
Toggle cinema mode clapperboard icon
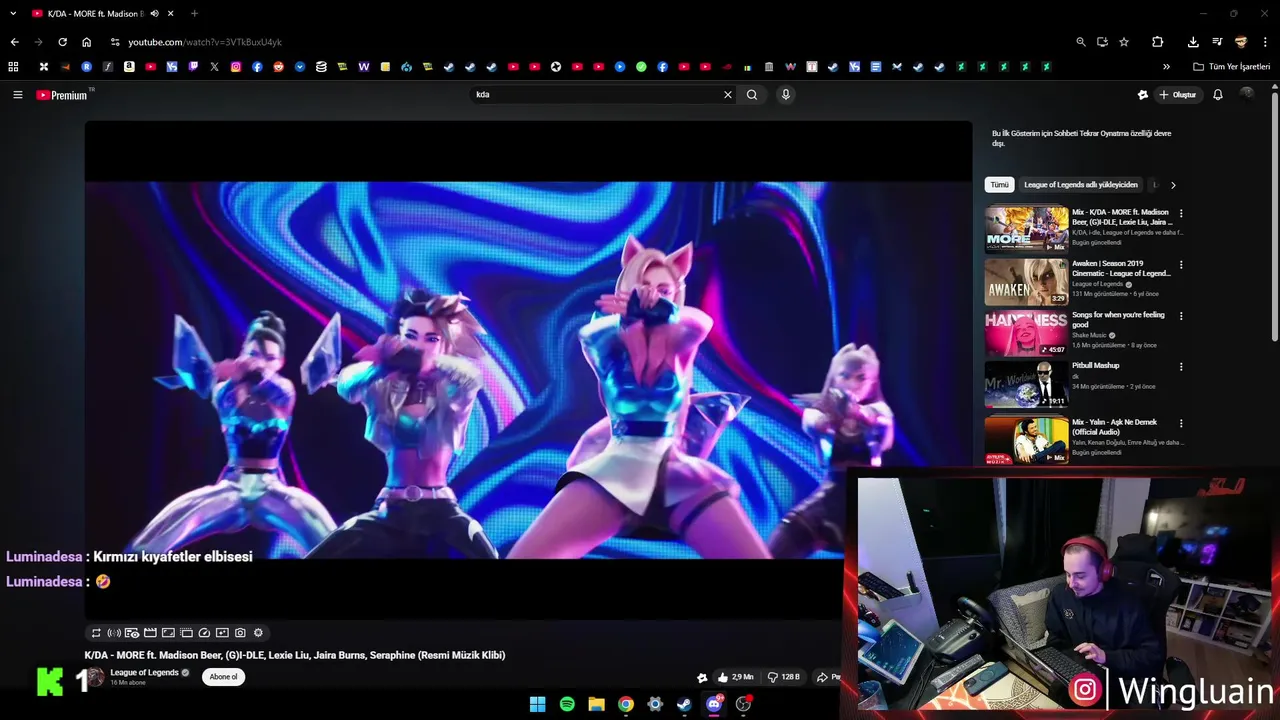tap(150, 633)
